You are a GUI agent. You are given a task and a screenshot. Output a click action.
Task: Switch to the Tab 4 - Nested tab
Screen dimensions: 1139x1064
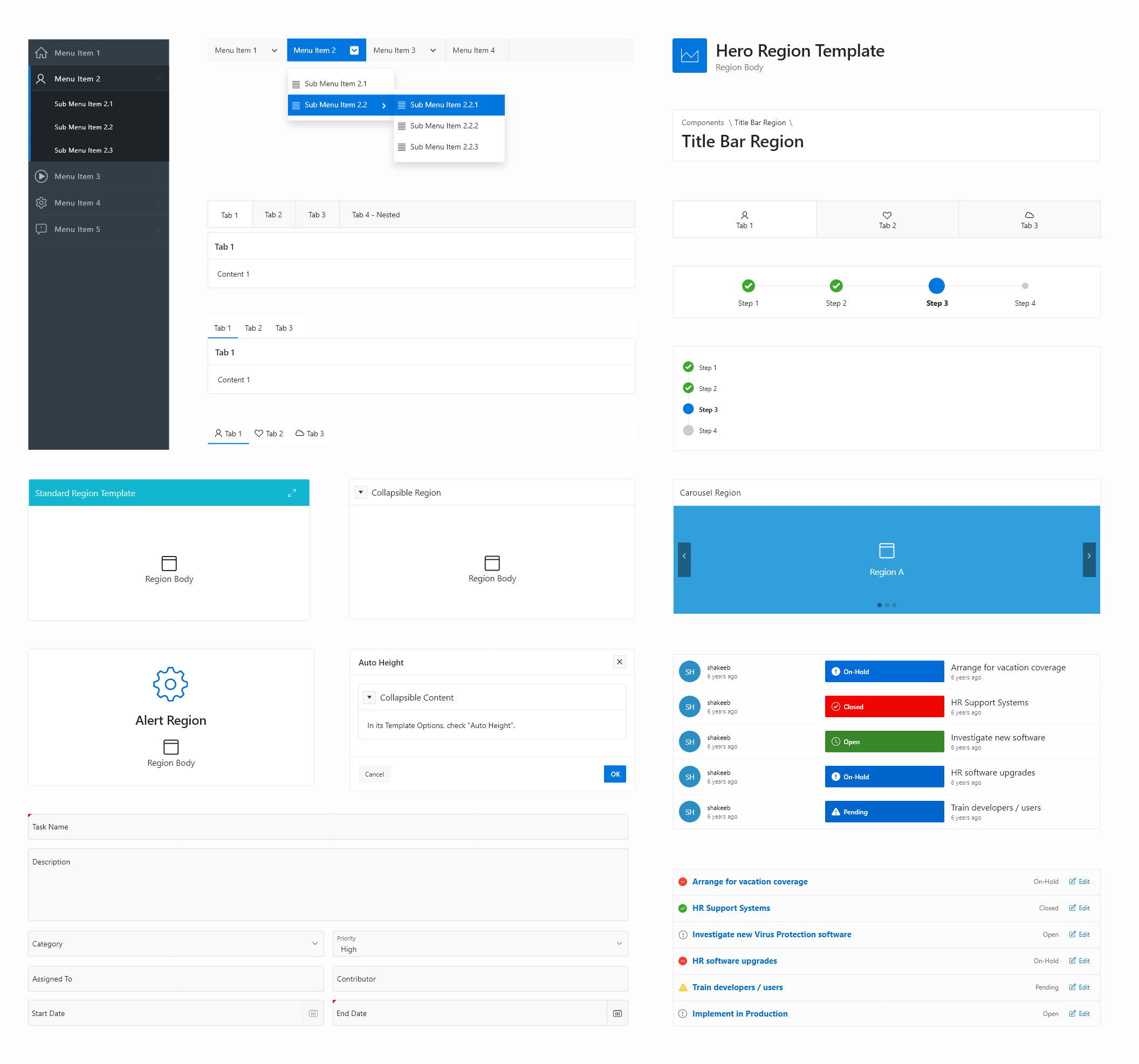(375, 215)
